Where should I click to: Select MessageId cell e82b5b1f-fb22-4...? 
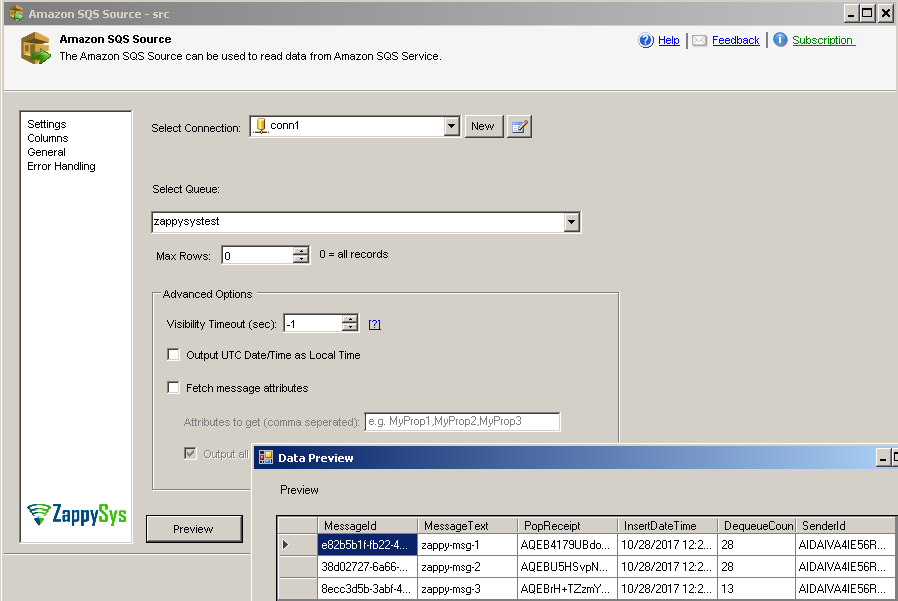(x=368, y=545)
